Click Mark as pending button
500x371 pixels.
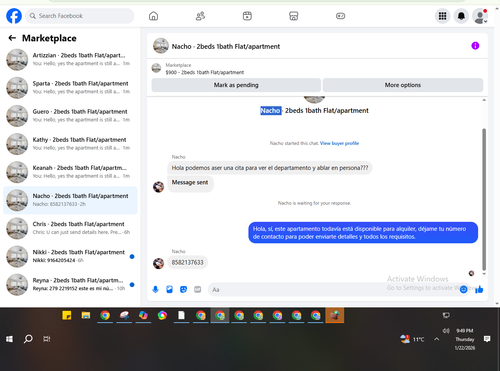(x=236, y=85)
